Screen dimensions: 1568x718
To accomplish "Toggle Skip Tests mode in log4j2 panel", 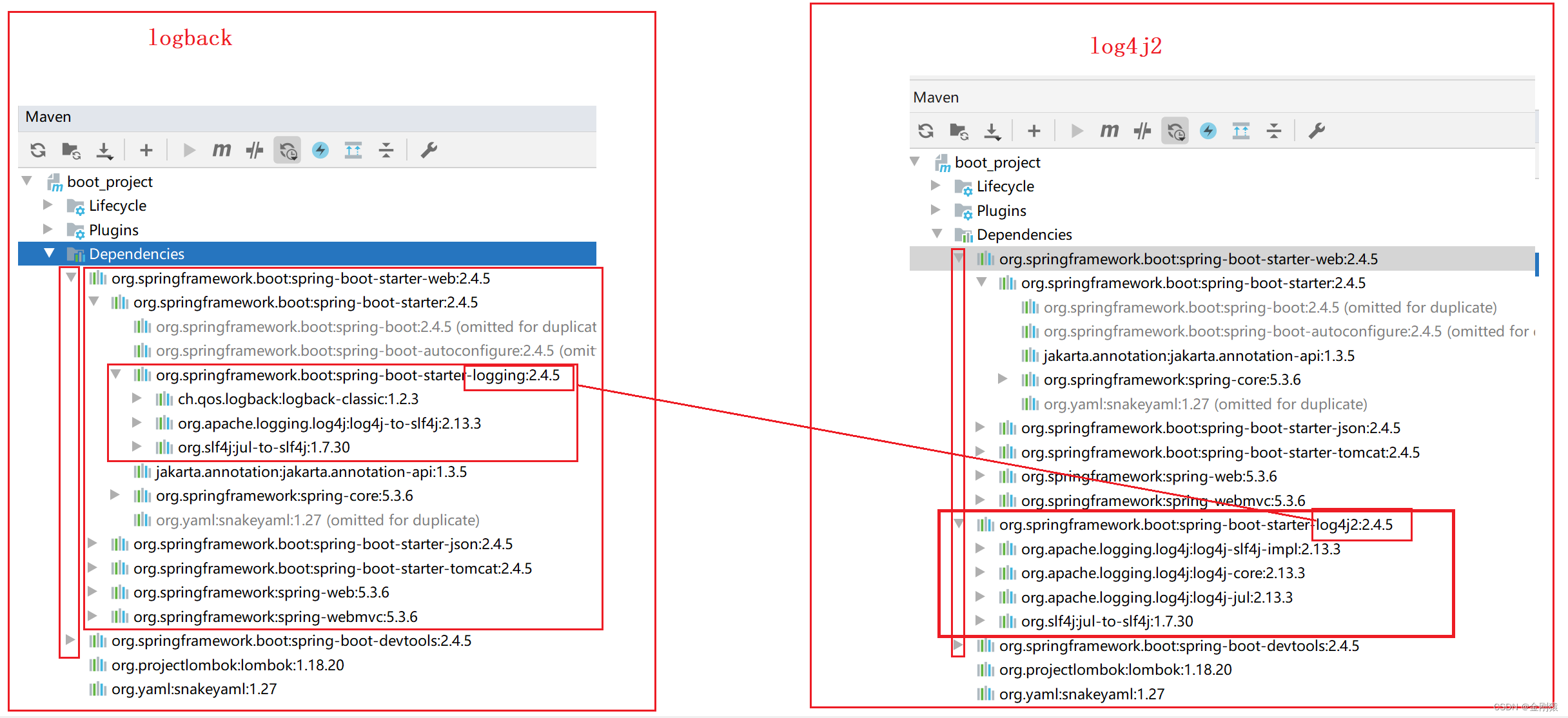I will [1142, 131].
